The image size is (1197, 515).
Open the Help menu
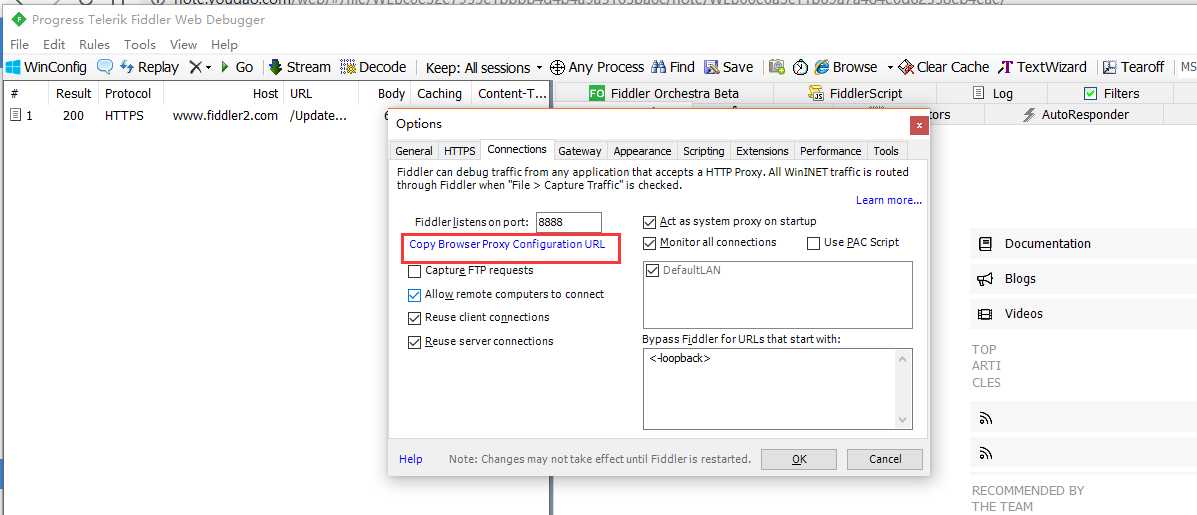224,44
